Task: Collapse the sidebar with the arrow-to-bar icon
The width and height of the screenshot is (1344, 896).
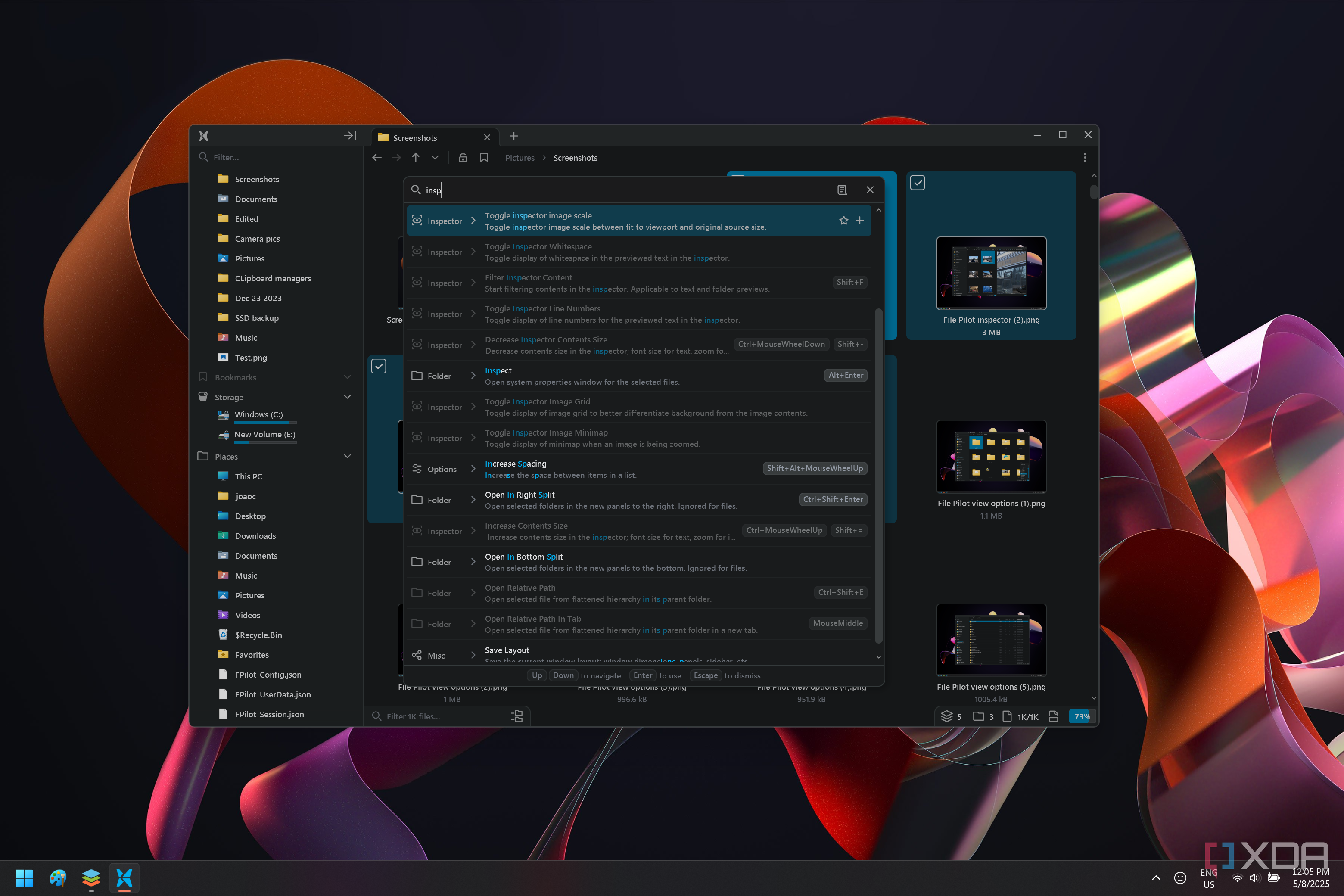Action: click(x=350, y=135)
